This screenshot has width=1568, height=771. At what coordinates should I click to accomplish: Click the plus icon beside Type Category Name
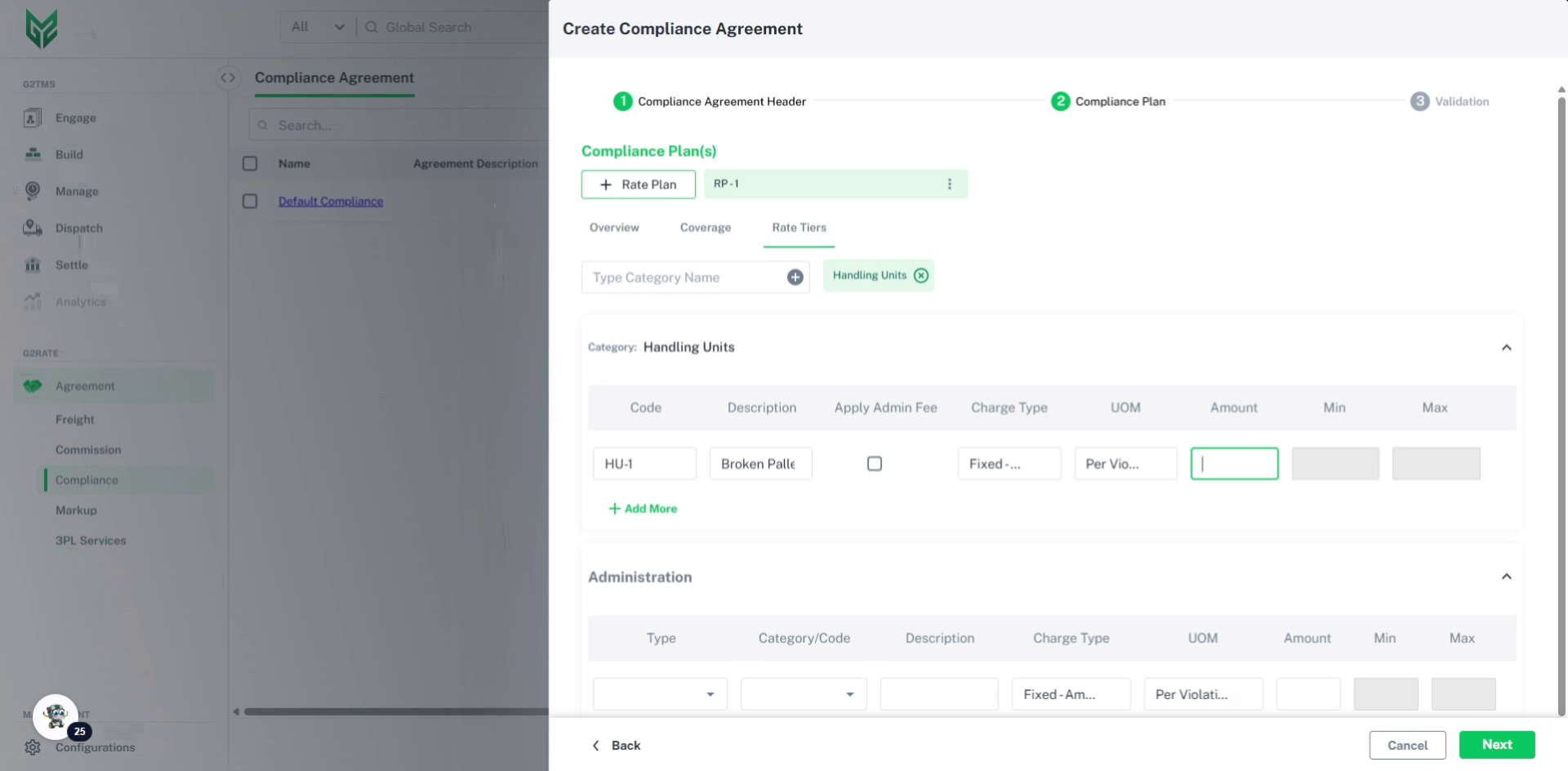[x=795, y=277]
